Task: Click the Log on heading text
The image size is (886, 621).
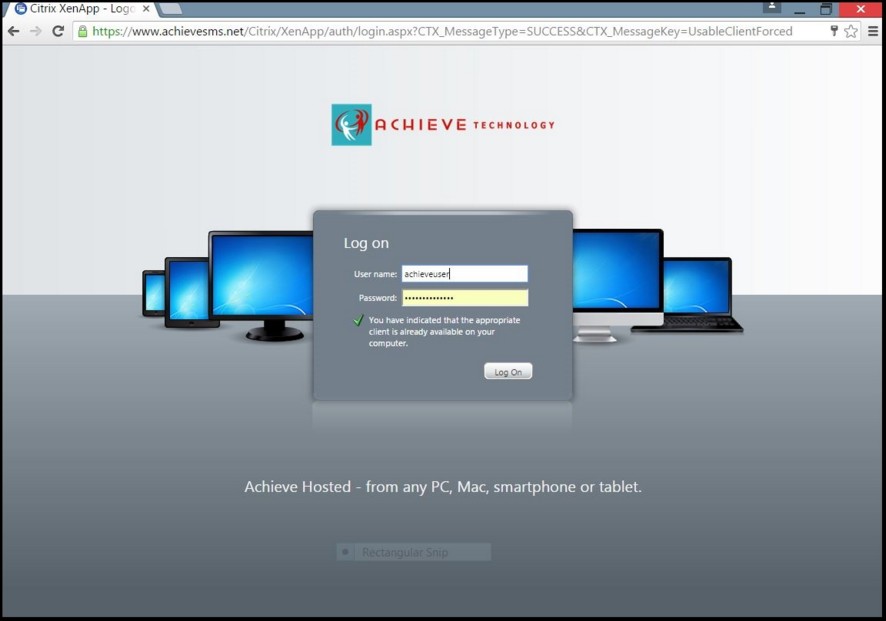Action: click(366, 243)
